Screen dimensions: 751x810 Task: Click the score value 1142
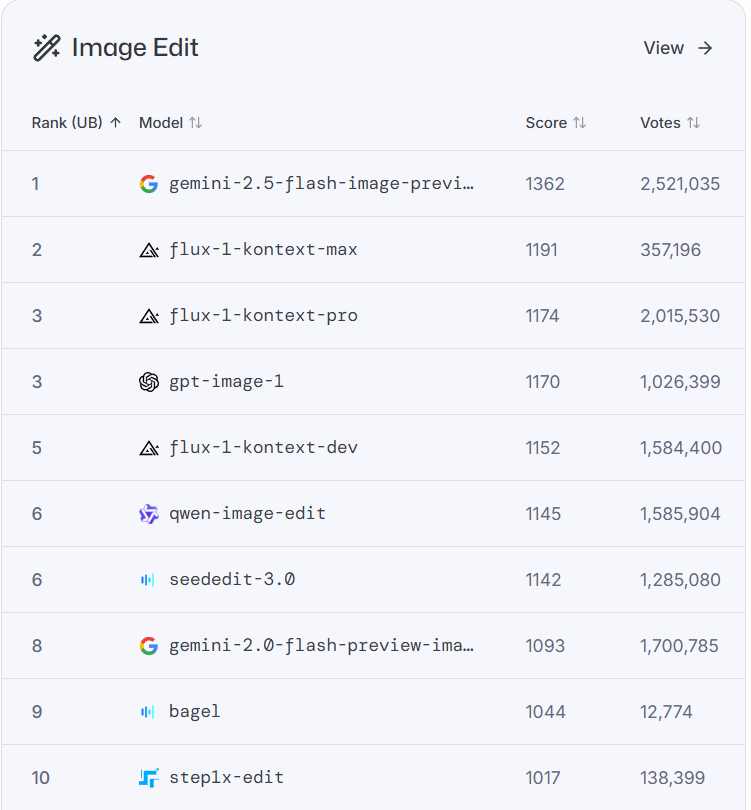point(543,580)
